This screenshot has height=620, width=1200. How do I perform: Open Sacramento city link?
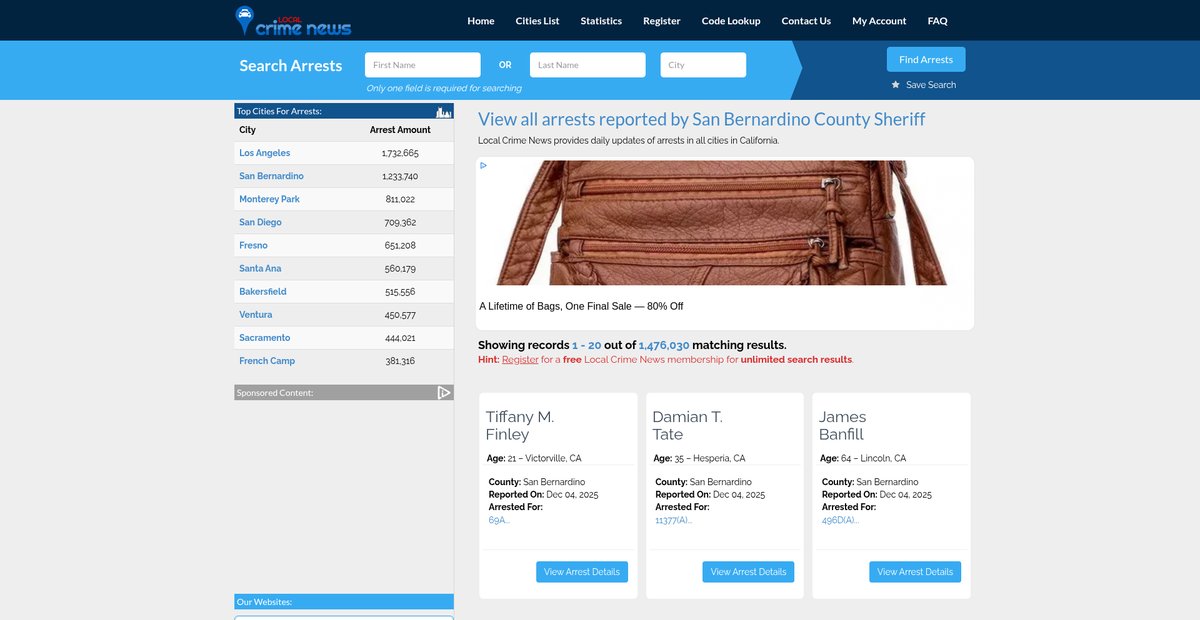point(265,338)
